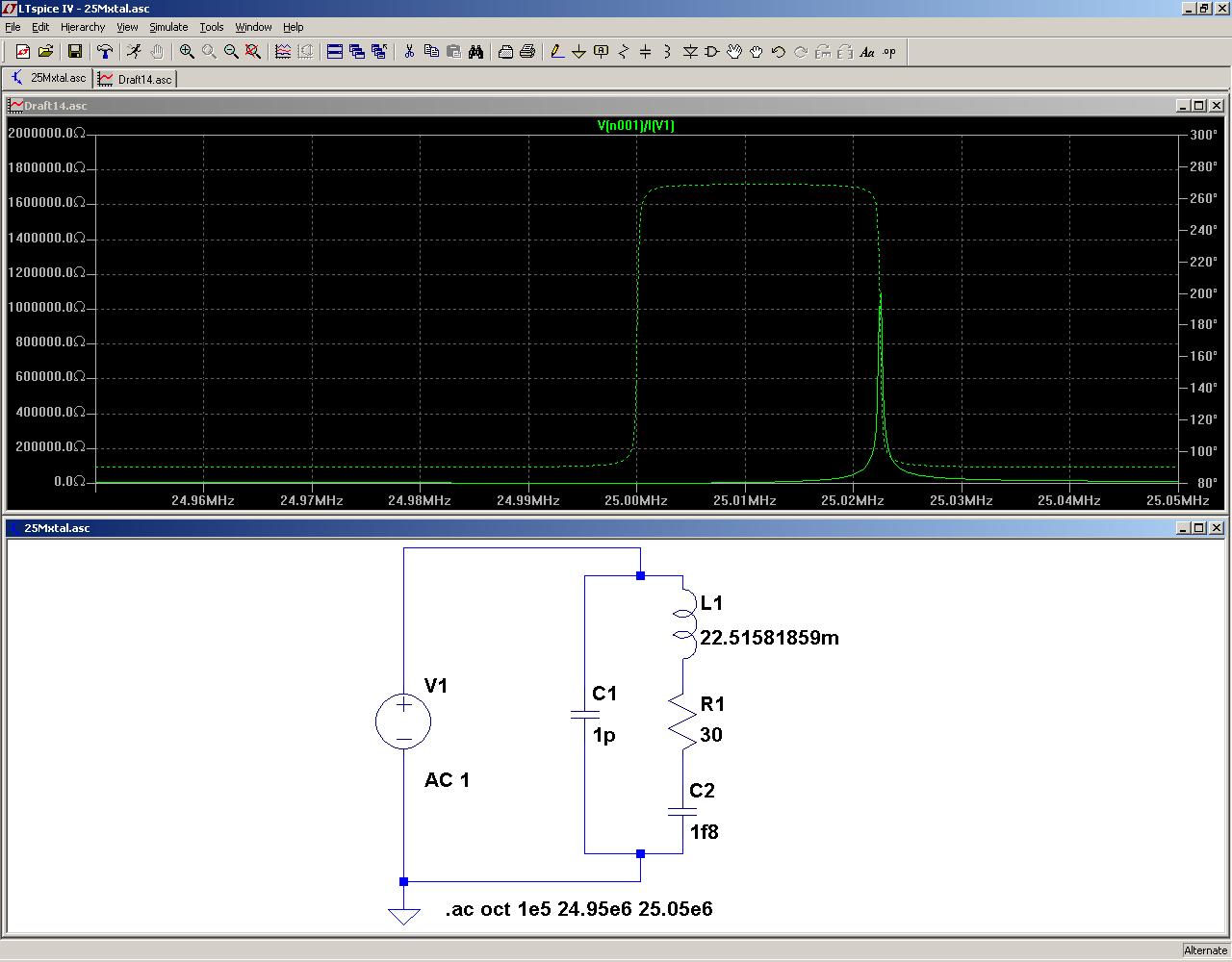Select the SPICE directive '.op' tool

889,52
